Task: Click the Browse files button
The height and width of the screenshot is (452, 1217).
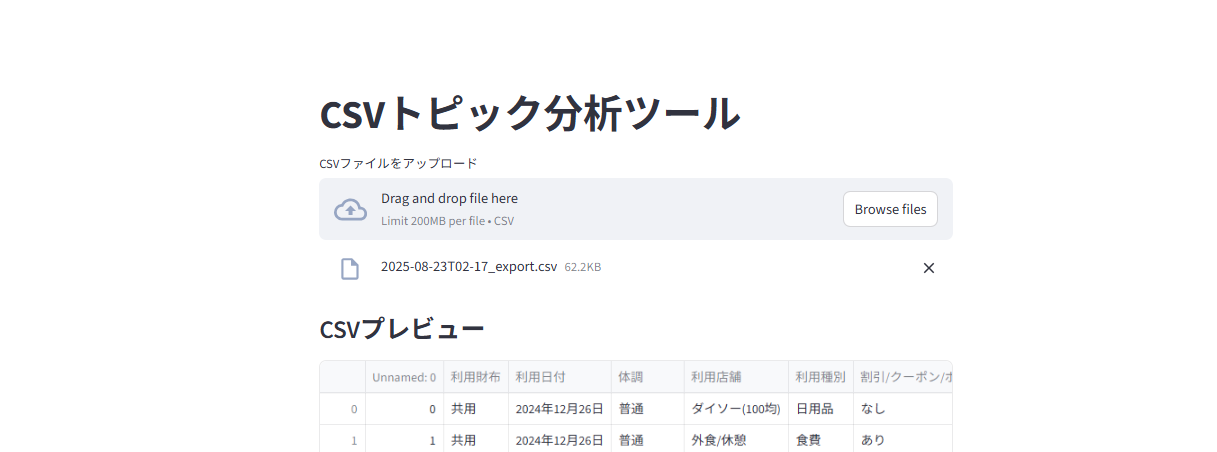Action: pos(890,209)
